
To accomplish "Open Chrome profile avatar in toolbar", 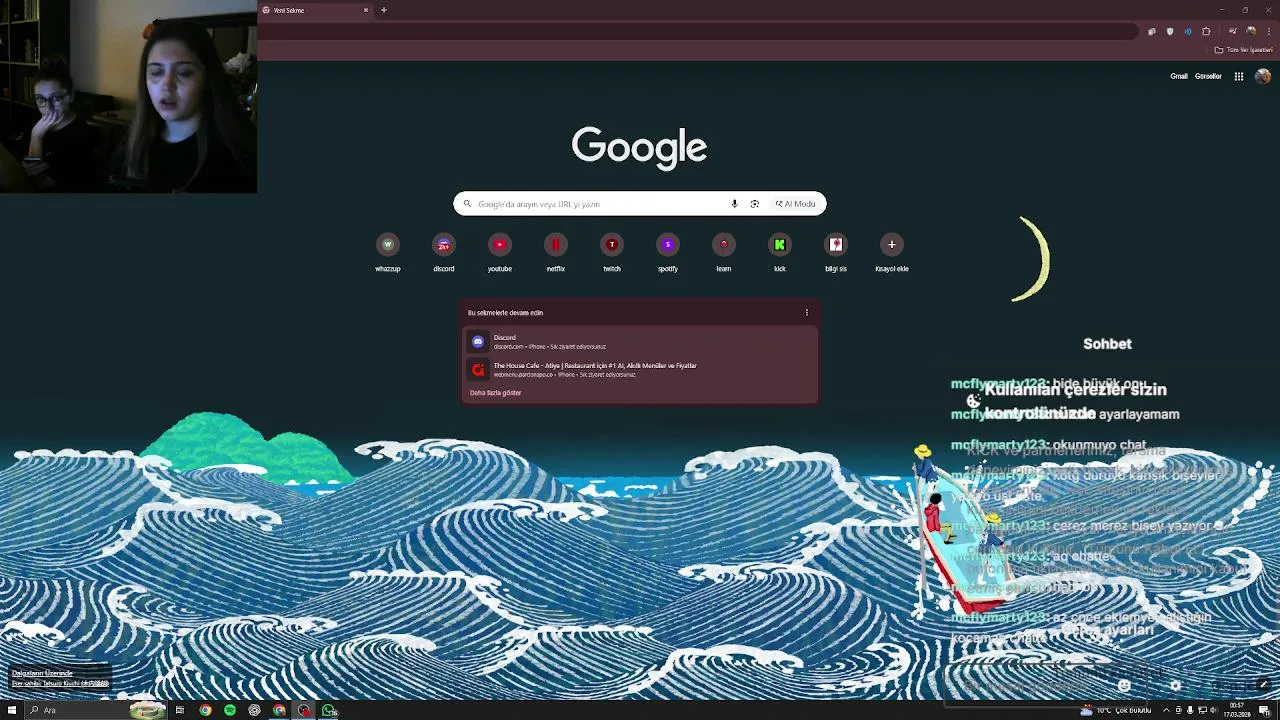I will tap(1251, 31).
